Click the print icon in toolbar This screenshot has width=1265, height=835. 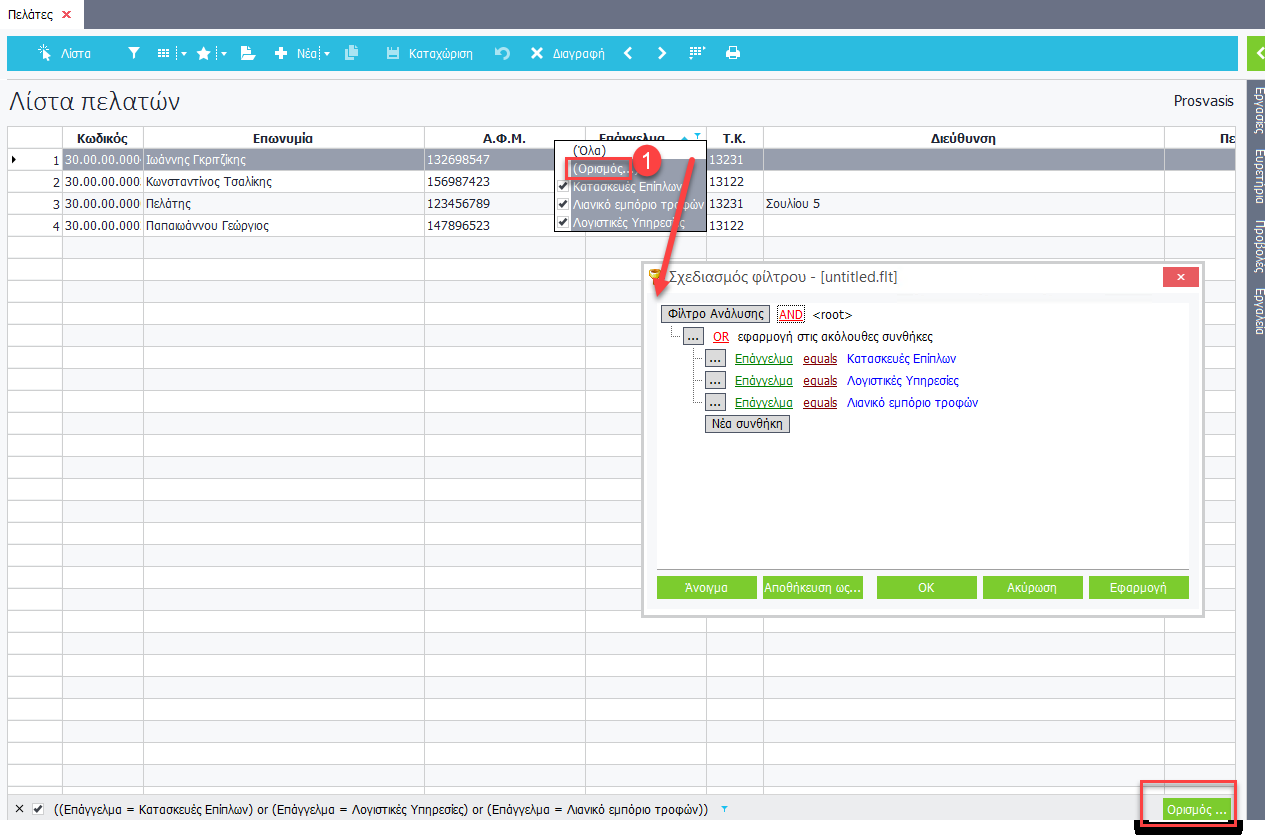pyautogui.click(x=733, y=53)
